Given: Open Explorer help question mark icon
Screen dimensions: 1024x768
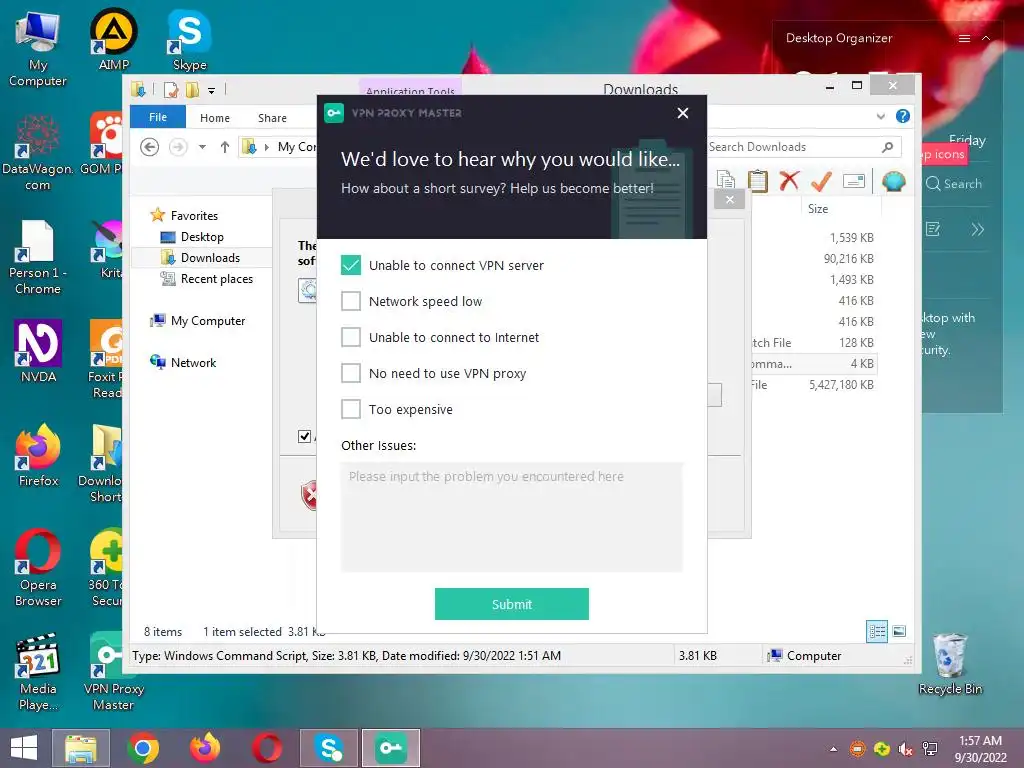Looking at the screenshot, I should coord(903,116).
